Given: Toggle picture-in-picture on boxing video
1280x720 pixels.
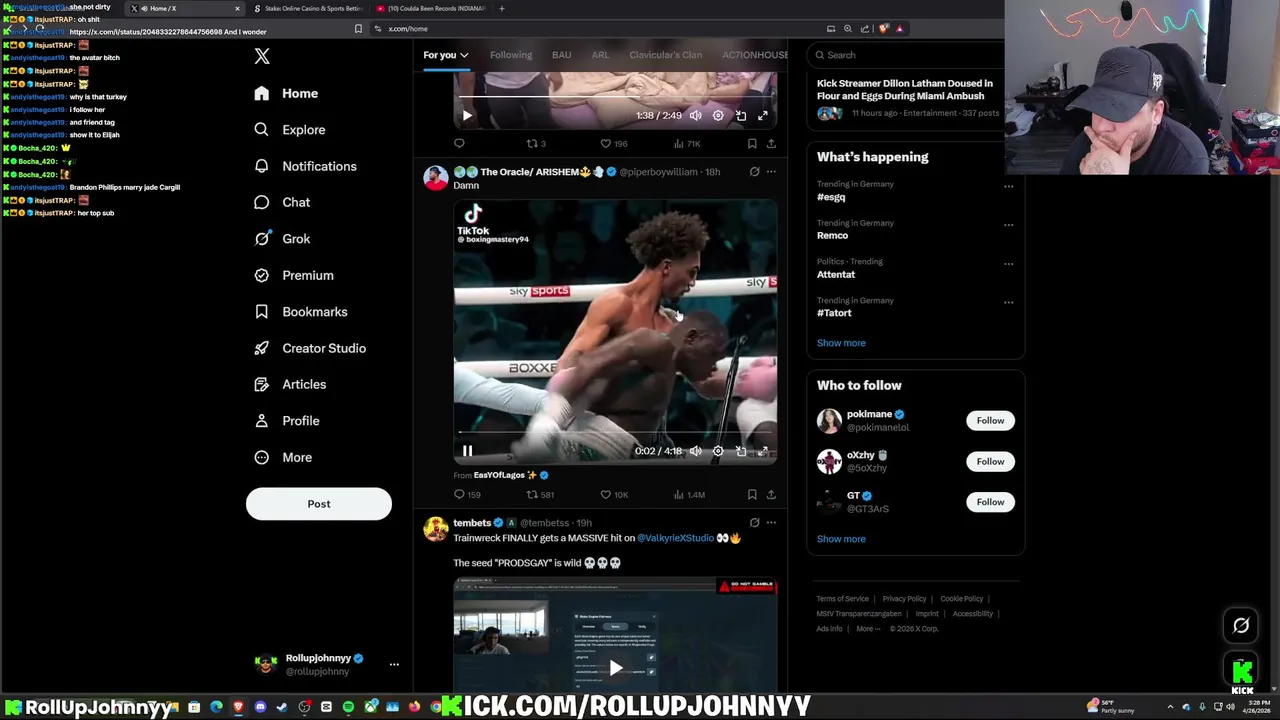Looking at the screenshot, I should (741, 451).
